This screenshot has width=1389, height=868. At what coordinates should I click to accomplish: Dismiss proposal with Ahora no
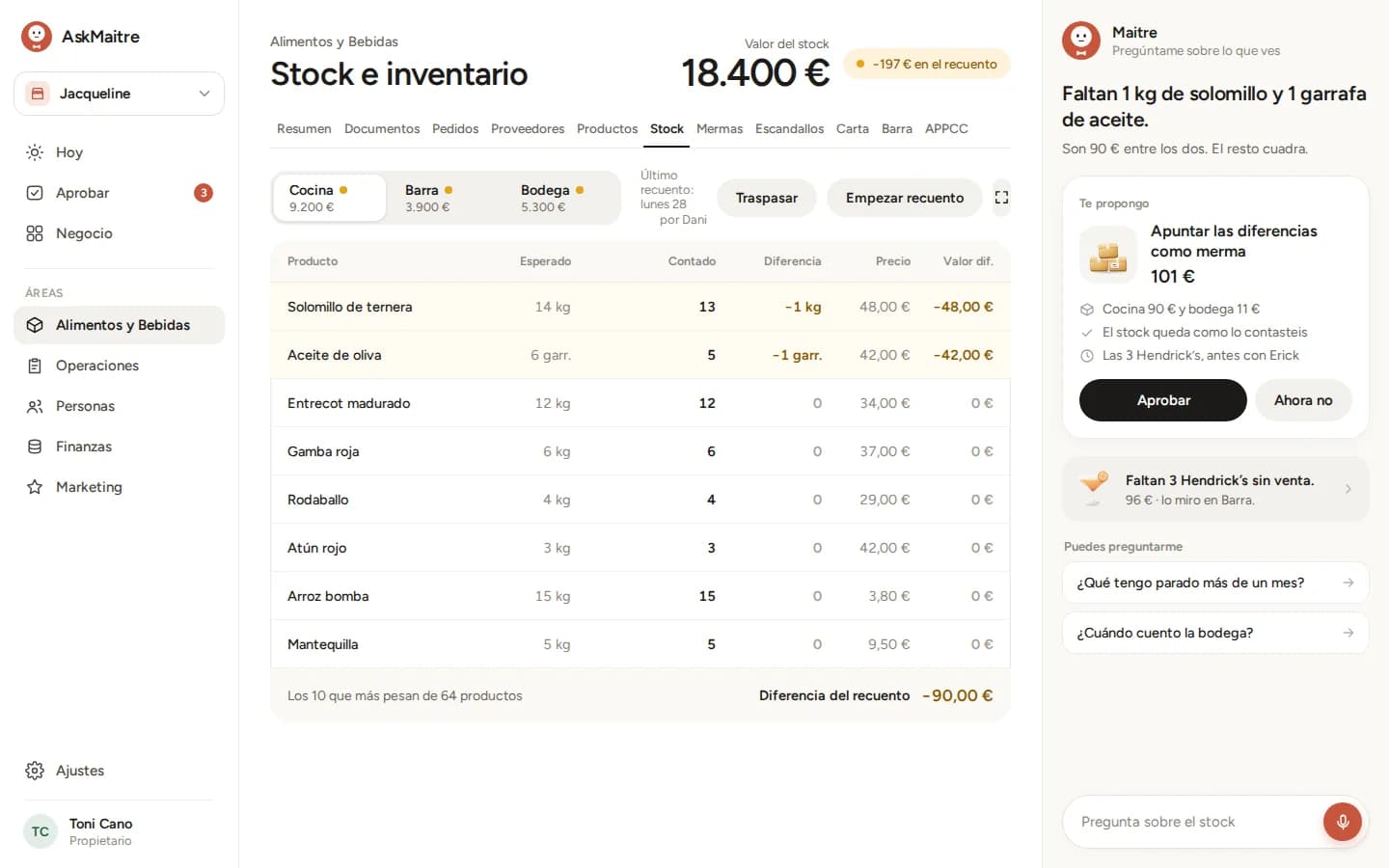point(1303,400)
